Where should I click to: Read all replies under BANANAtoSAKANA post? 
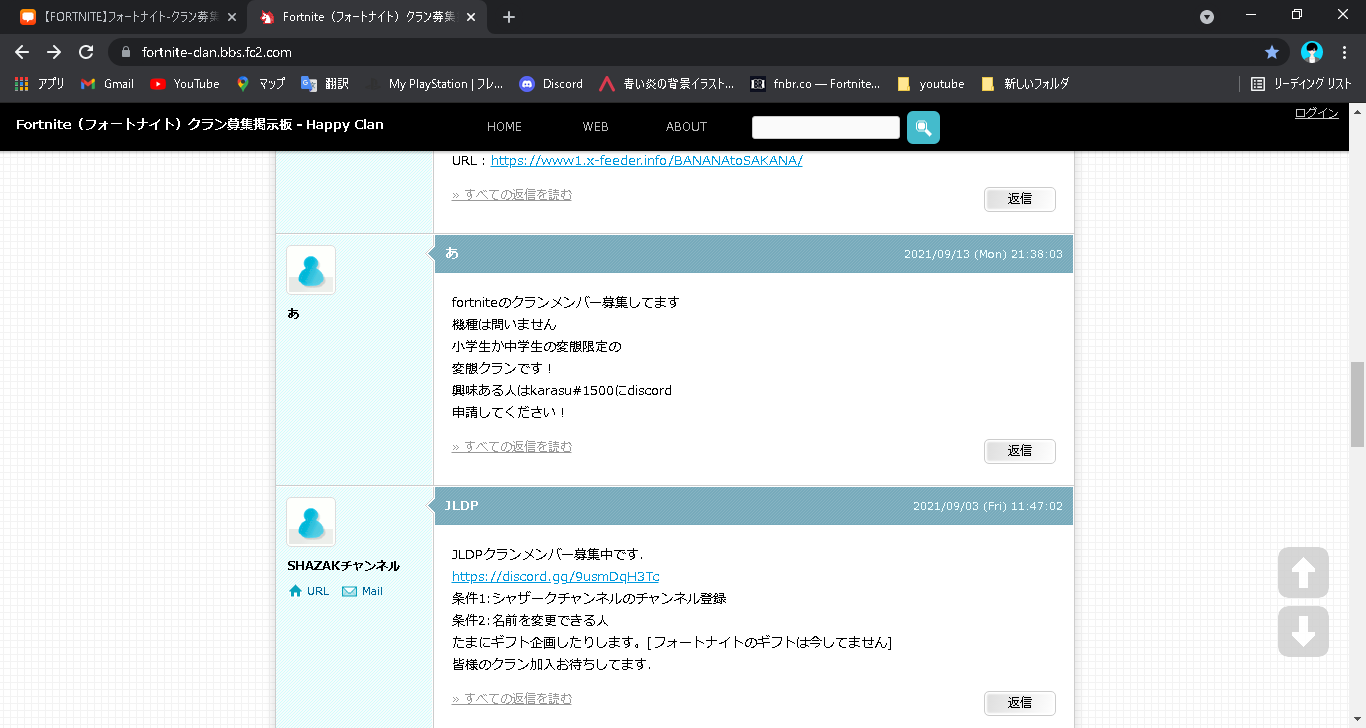pos(512,195)
